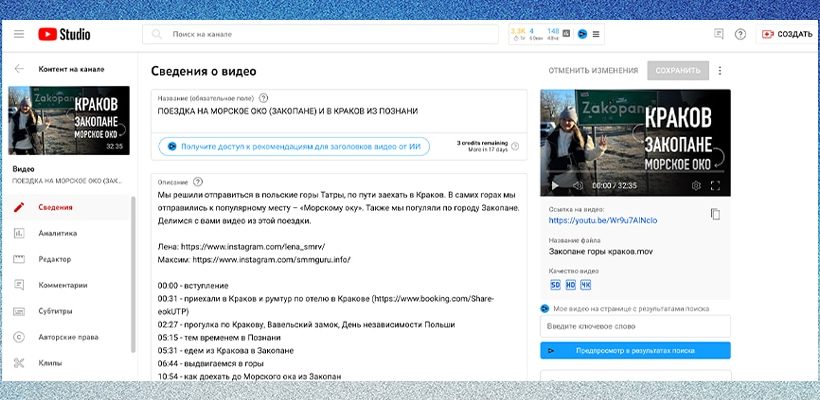
Task: Copy the video link with the copy icon
Action: coord(715,214)
